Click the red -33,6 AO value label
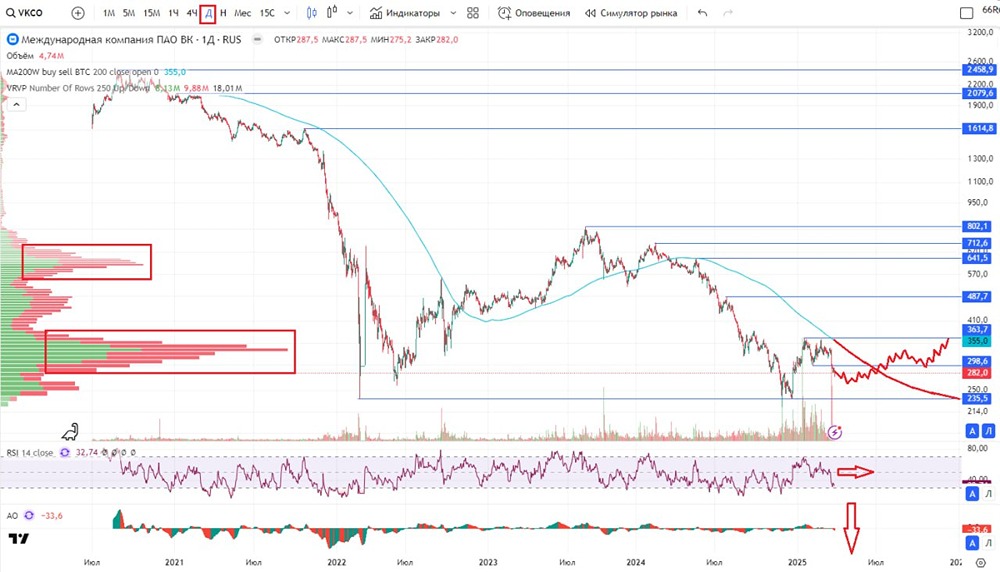This screenshot has height=572, width=1000. (x=976, y=529)
